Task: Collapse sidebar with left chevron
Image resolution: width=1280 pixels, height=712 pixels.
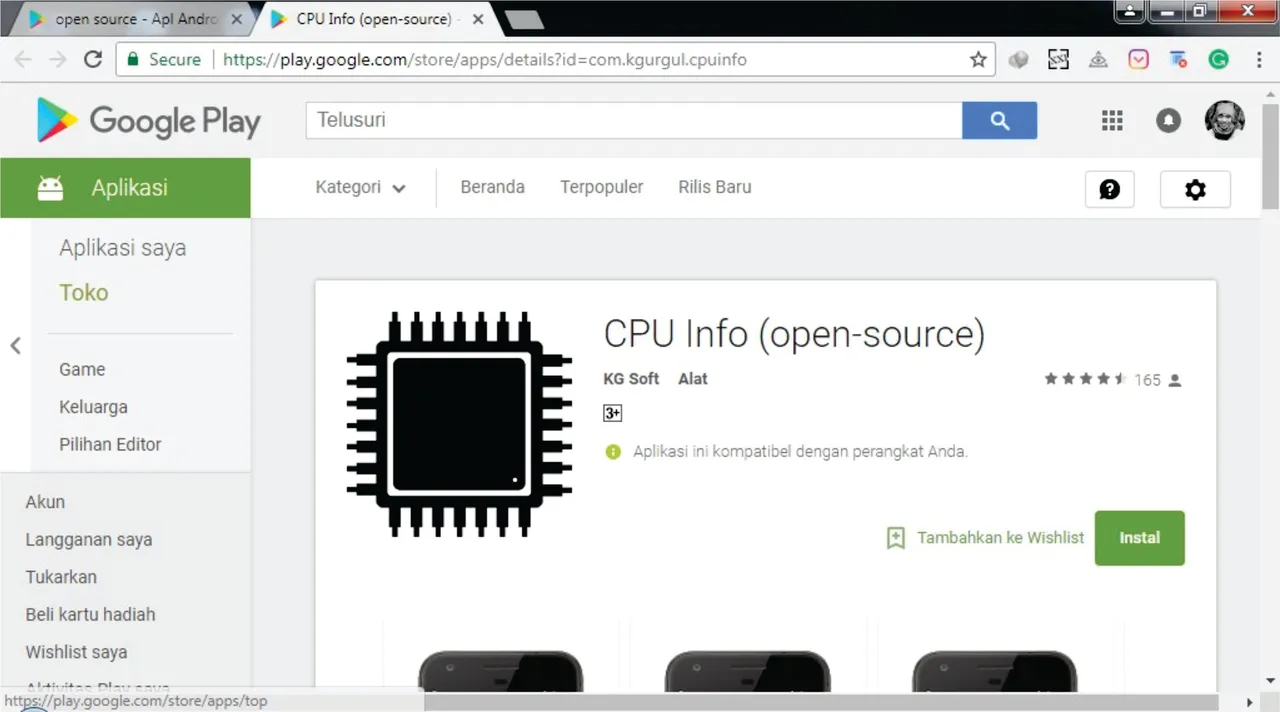Action: (15, 346)
